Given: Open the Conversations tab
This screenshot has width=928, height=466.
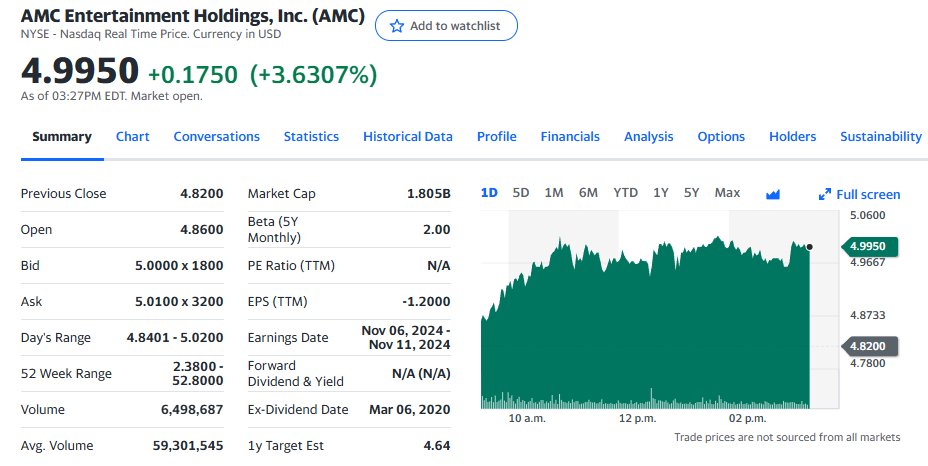Looking at the screenshot, I should [217, 137].
